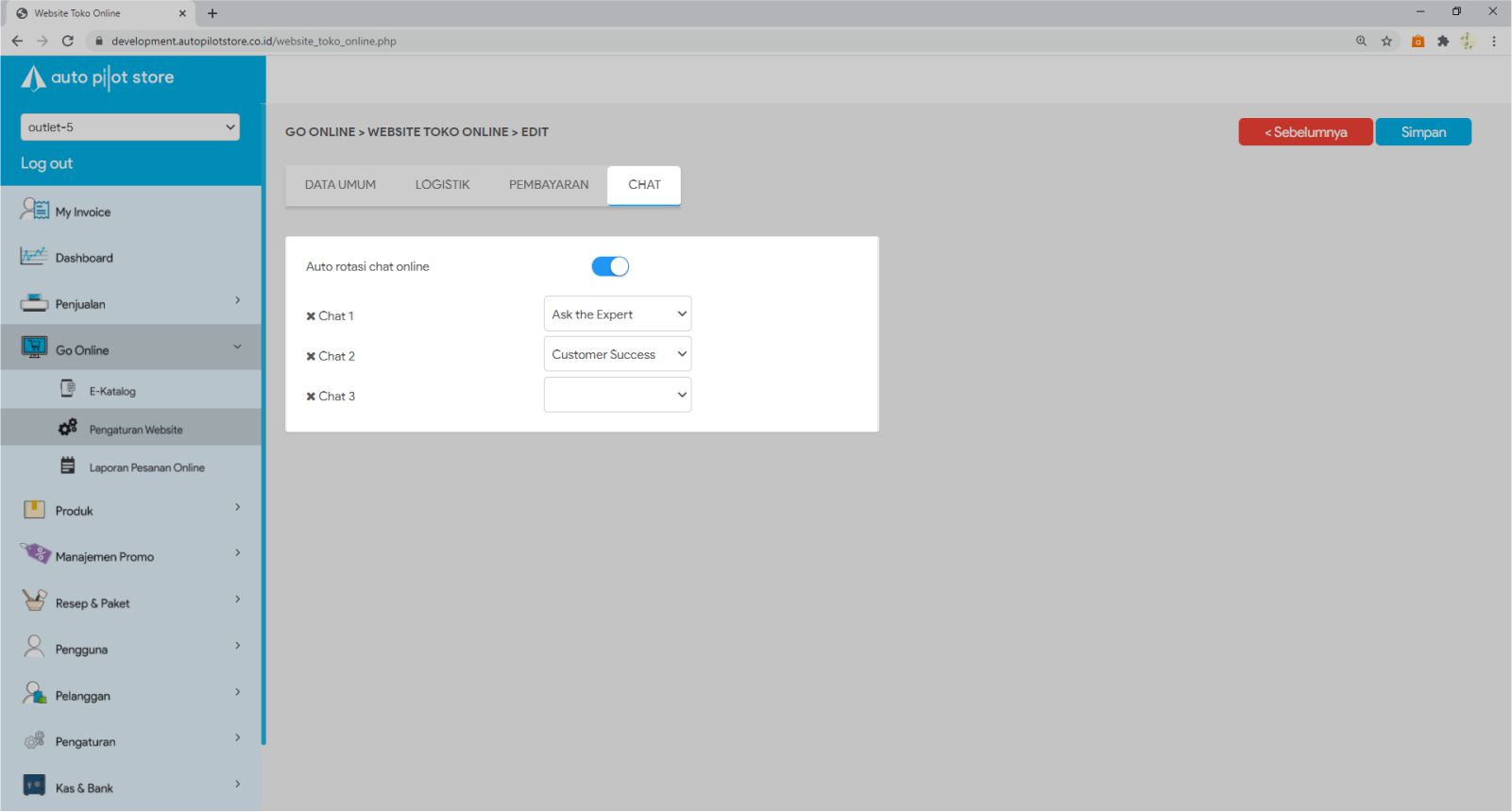Click the red Sebelumnya button

coord(1305,132)
